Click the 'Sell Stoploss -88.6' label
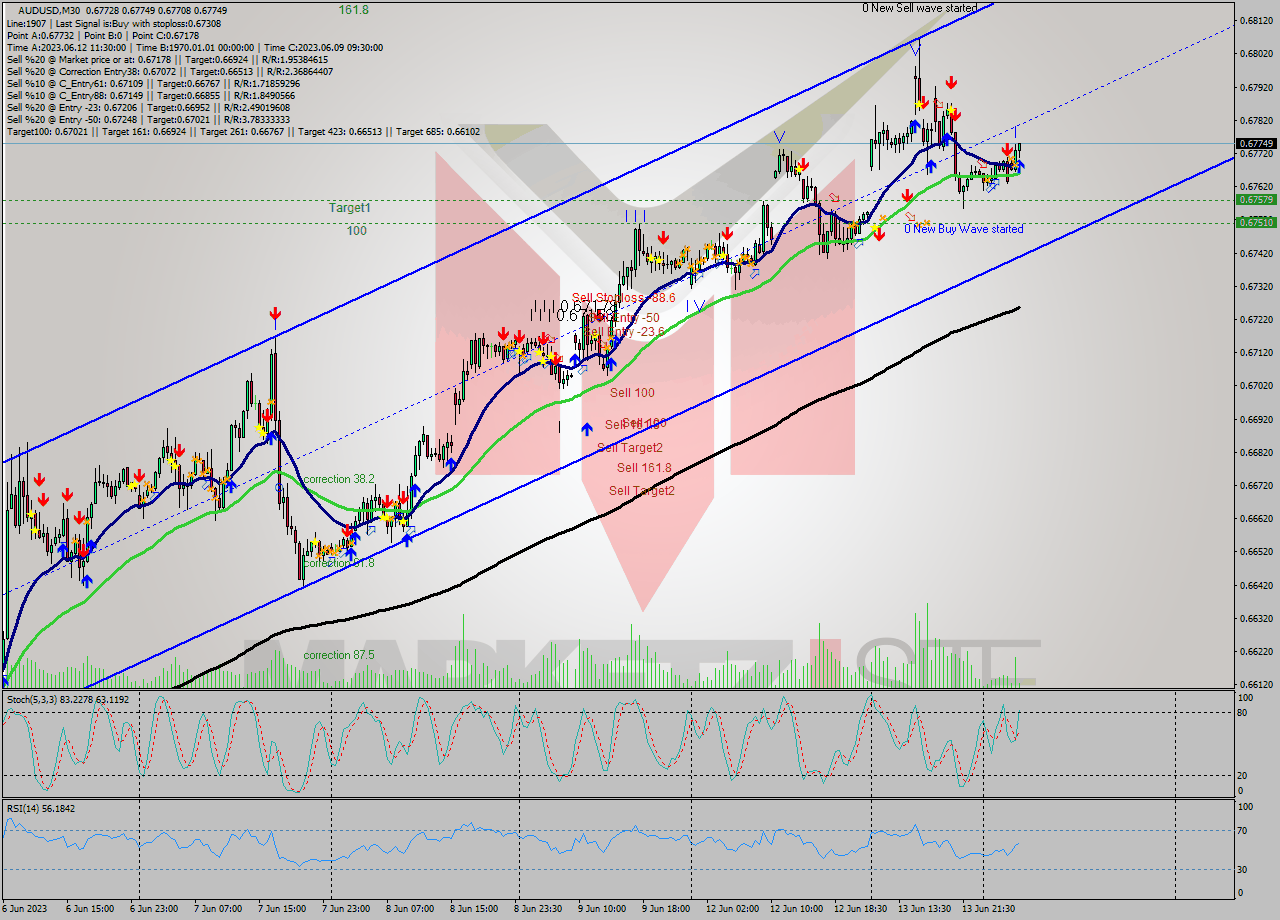Screen dimensions: 1280x920 click(624, 298)
